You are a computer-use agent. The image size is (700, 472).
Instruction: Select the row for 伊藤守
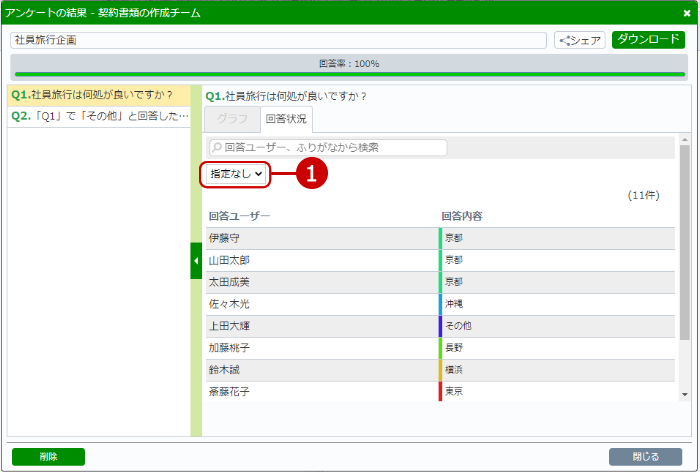[440, 238]
